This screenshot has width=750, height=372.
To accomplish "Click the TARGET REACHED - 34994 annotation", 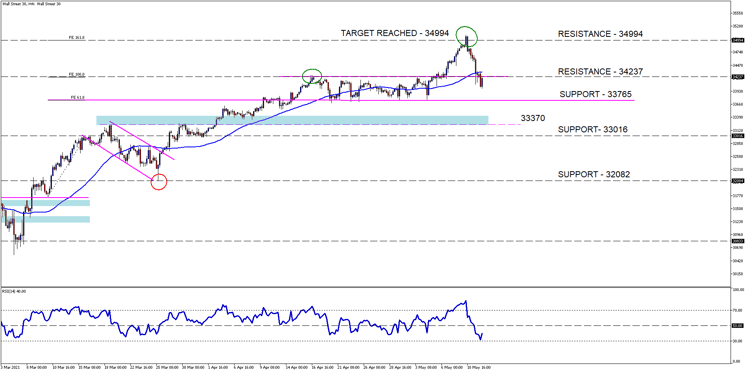I will 395,33.
